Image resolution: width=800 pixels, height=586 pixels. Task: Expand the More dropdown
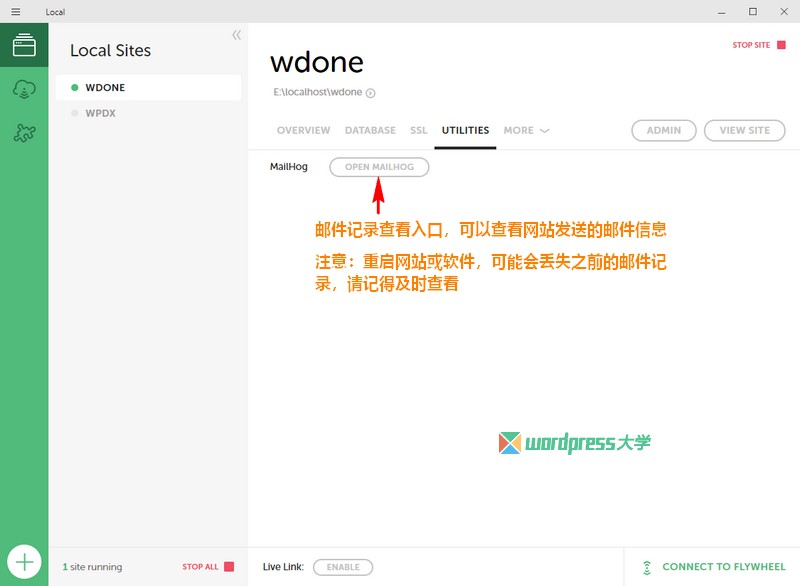tap(526, 131)
